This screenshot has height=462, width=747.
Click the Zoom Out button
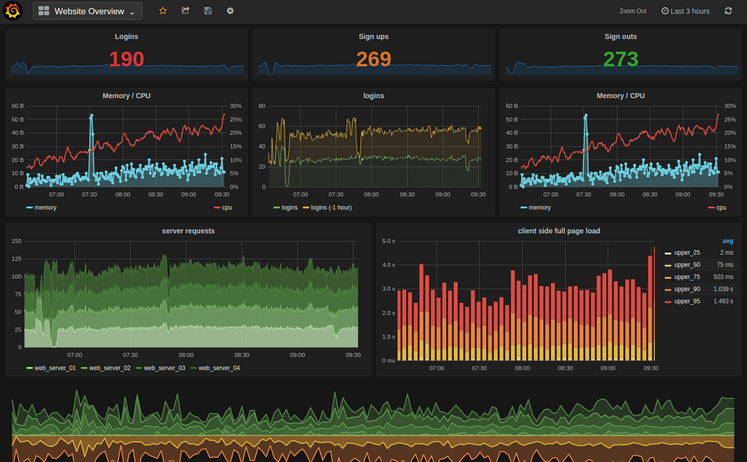point(633,11)
